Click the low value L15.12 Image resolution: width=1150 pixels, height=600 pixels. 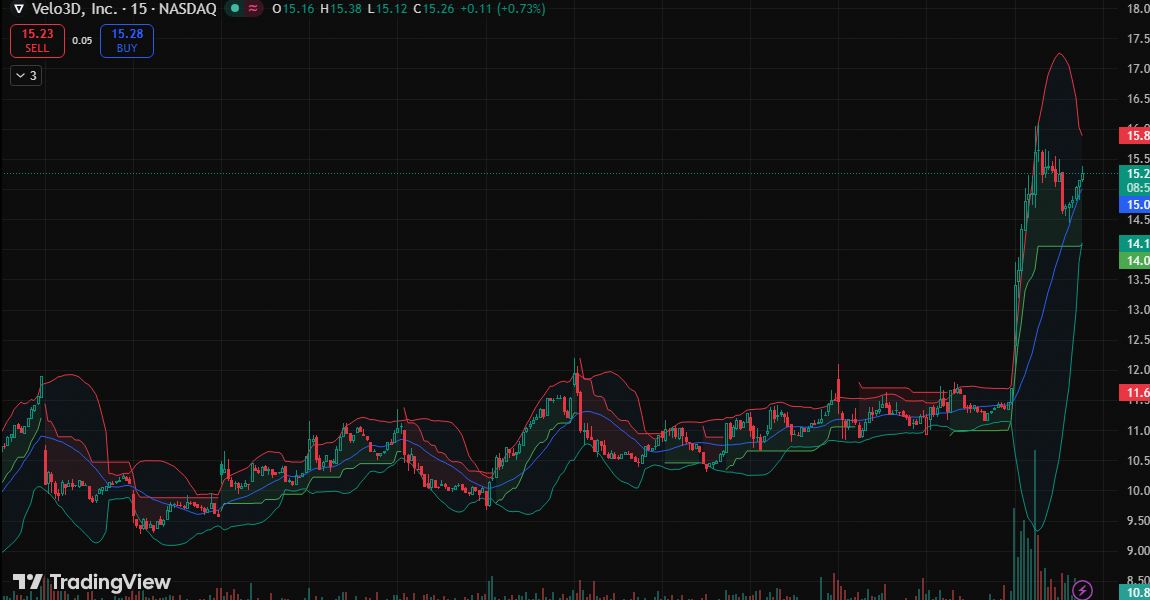(387, 9)
